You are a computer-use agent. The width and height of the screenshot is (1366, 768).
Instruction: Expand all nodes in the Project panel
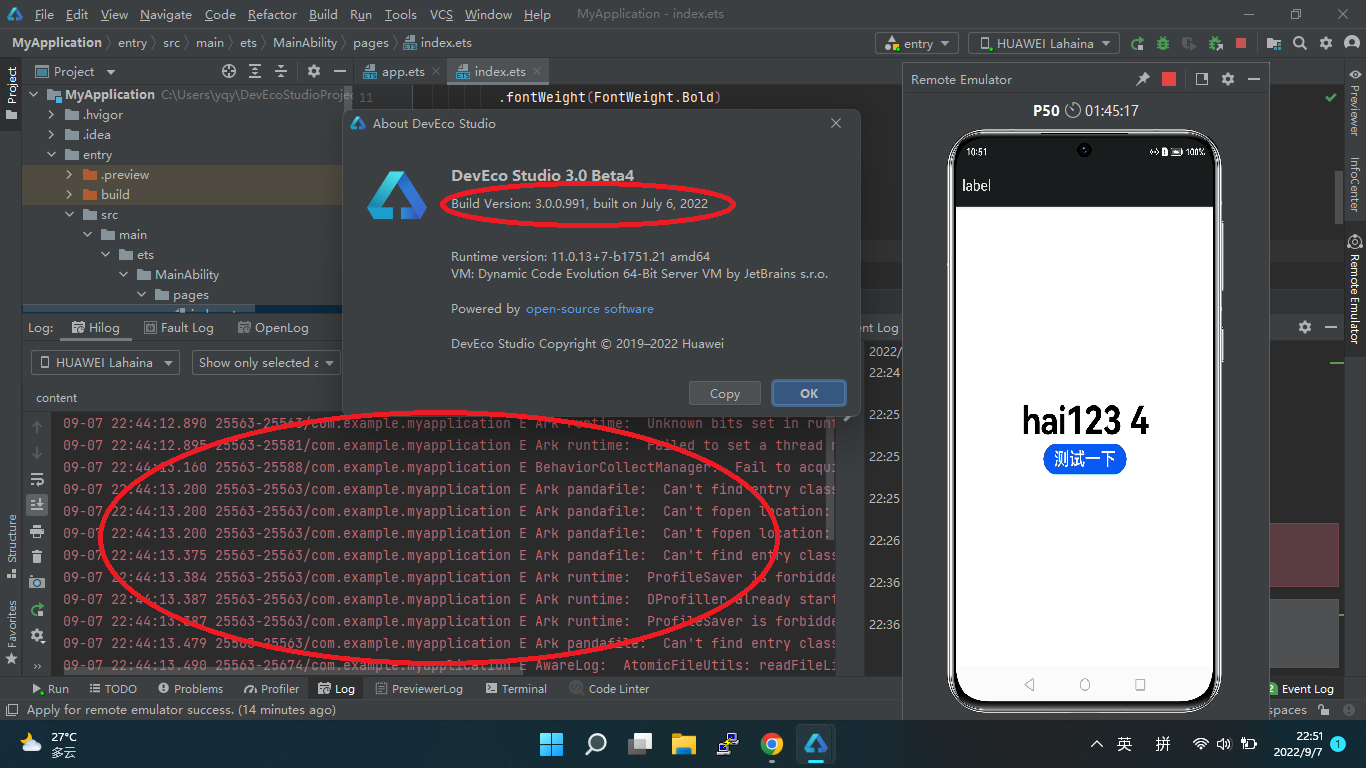255,71
